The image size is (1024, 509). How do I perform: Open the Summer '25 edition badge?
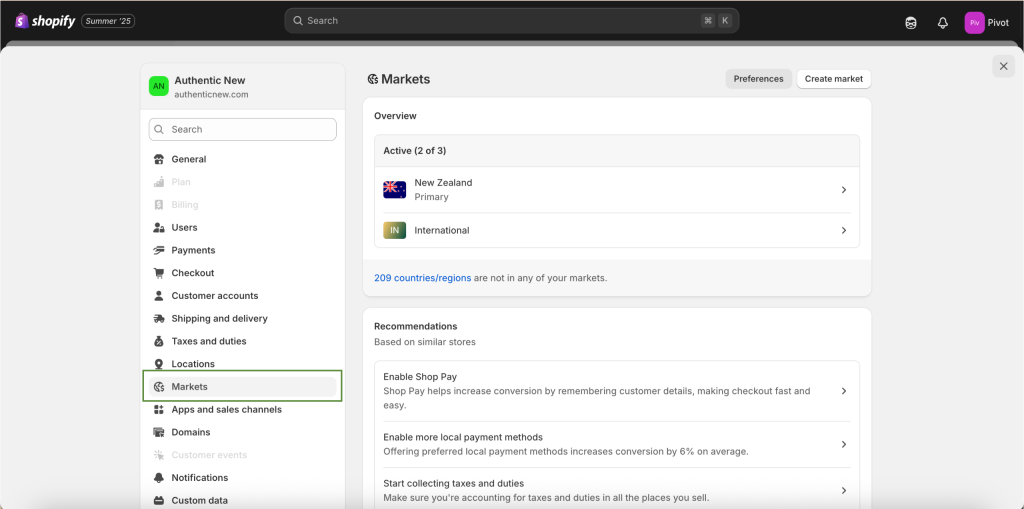coord(108,21)
